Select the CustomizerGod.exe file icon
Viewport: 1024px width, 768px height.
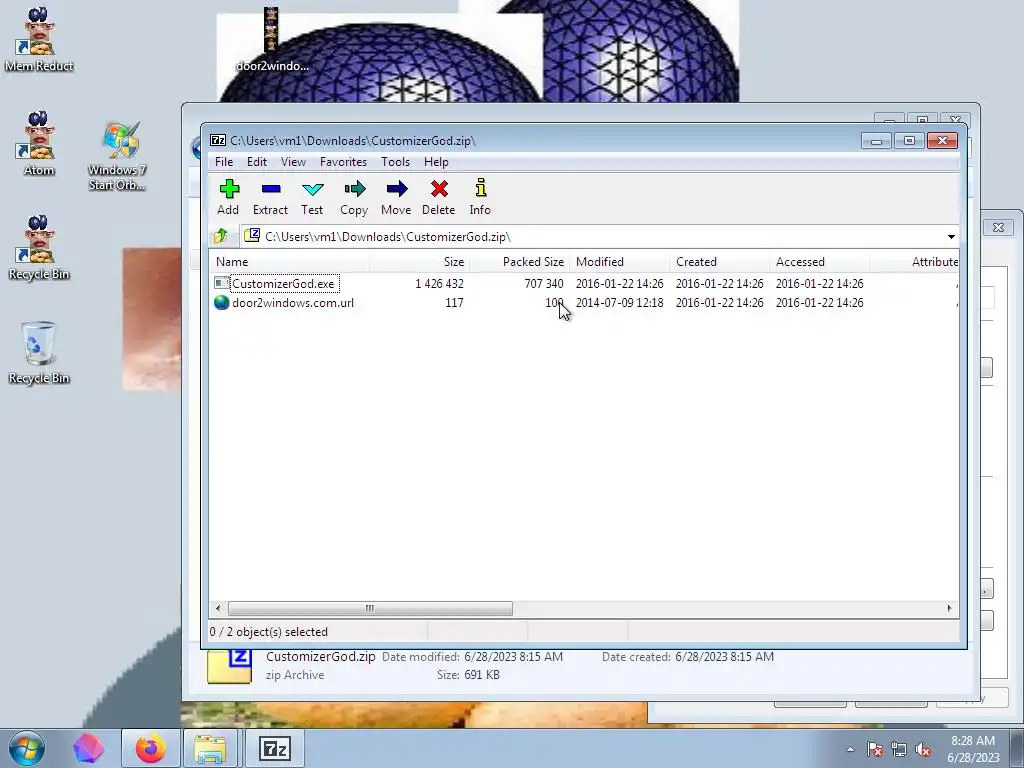(221, 283)
